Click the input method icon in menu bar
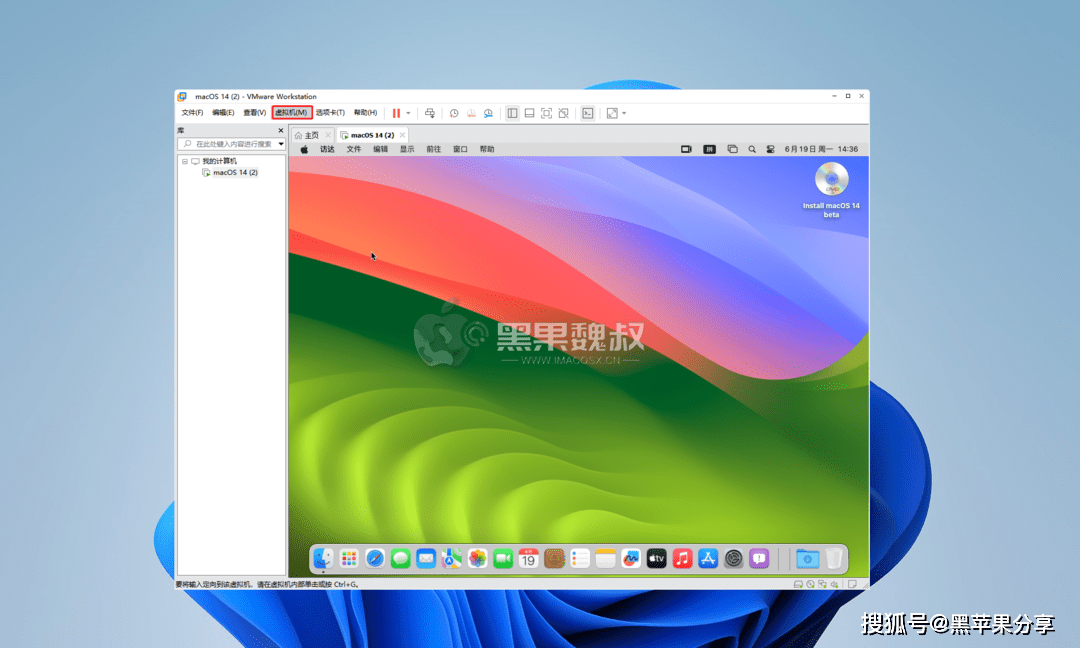The image size is (1080, 648). [x=709, y=149]
